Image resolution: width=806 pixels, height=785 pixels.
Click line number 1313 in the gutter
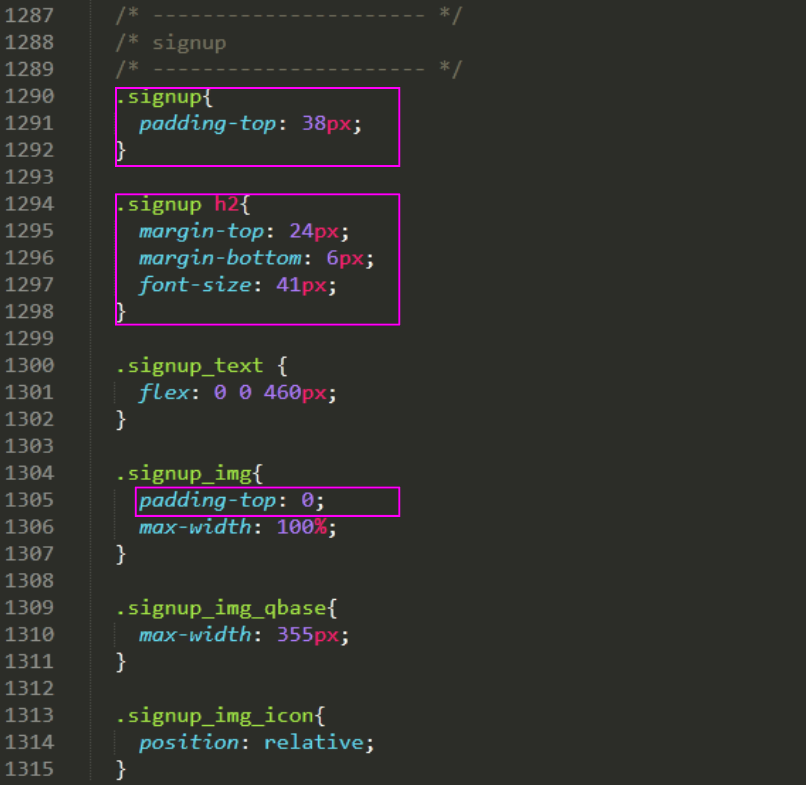pyautogui.click(x=29, y=715)
